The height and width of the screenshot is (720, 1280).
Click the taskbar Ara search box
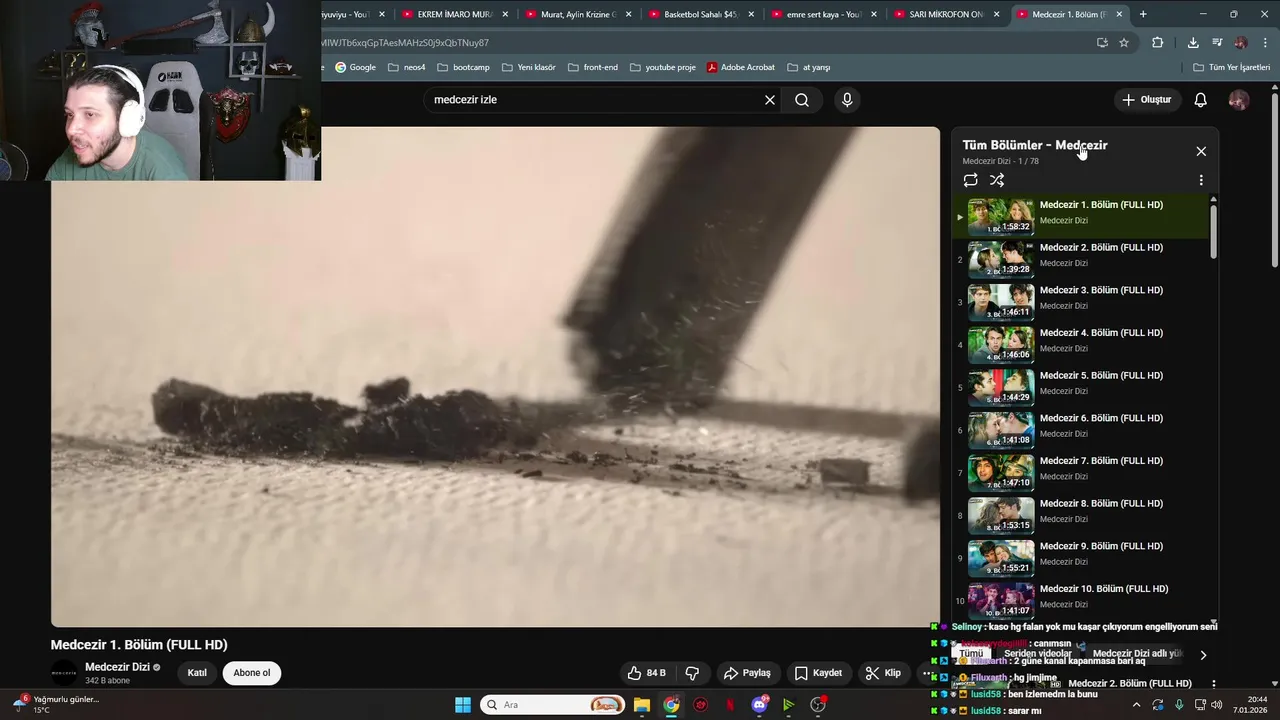click(553, 705)
